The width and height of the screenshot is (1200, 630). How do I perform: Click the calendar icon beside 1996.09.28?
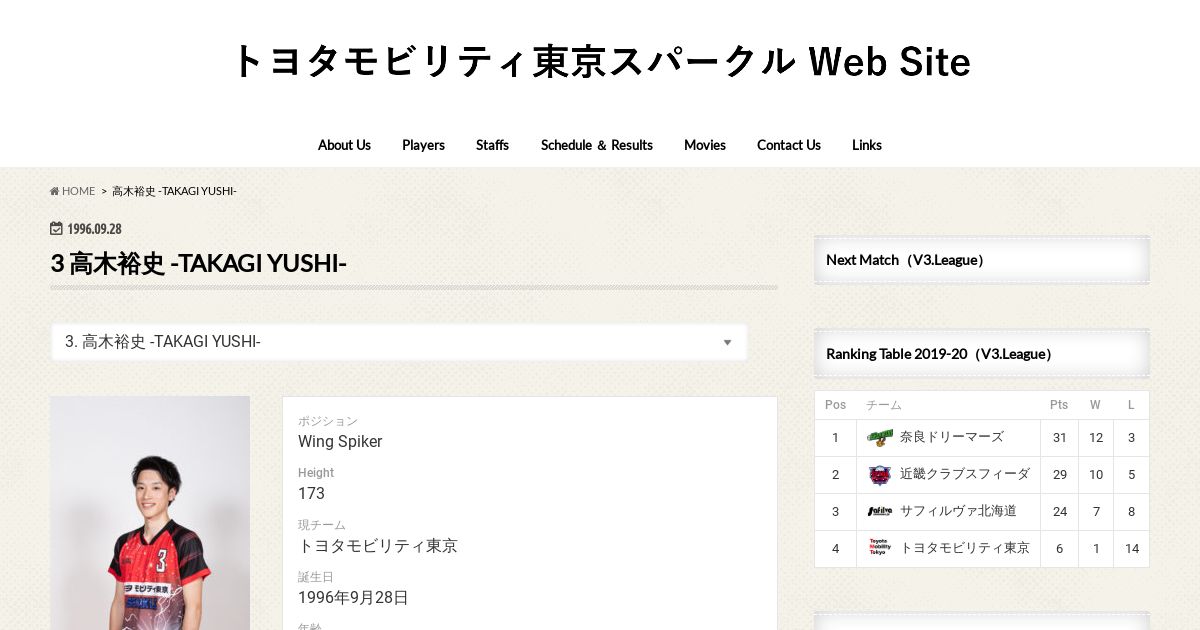(56, 229)
